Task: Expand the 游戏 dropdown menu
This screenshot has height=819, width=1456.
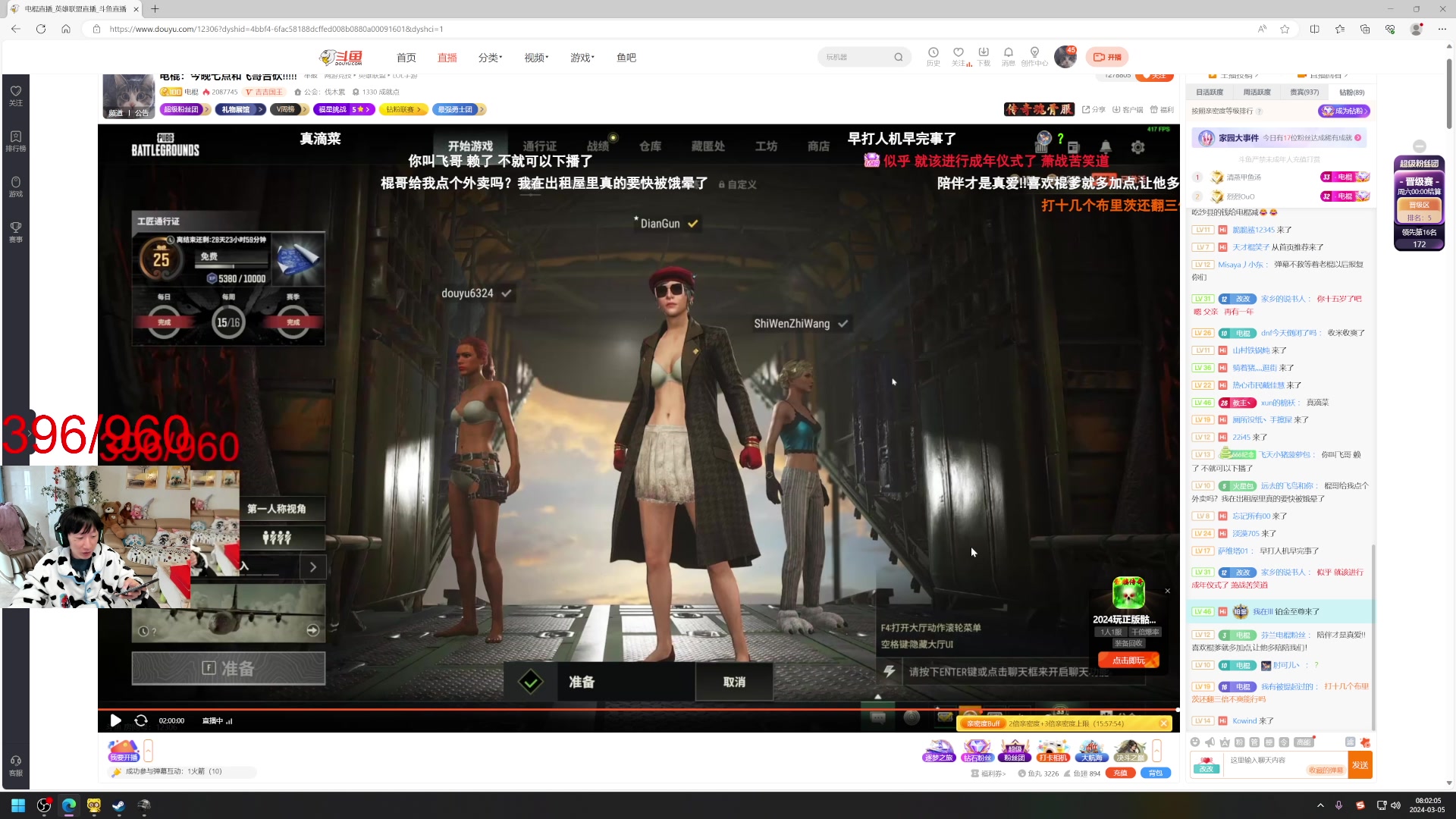Action: (x=582, y=58)
